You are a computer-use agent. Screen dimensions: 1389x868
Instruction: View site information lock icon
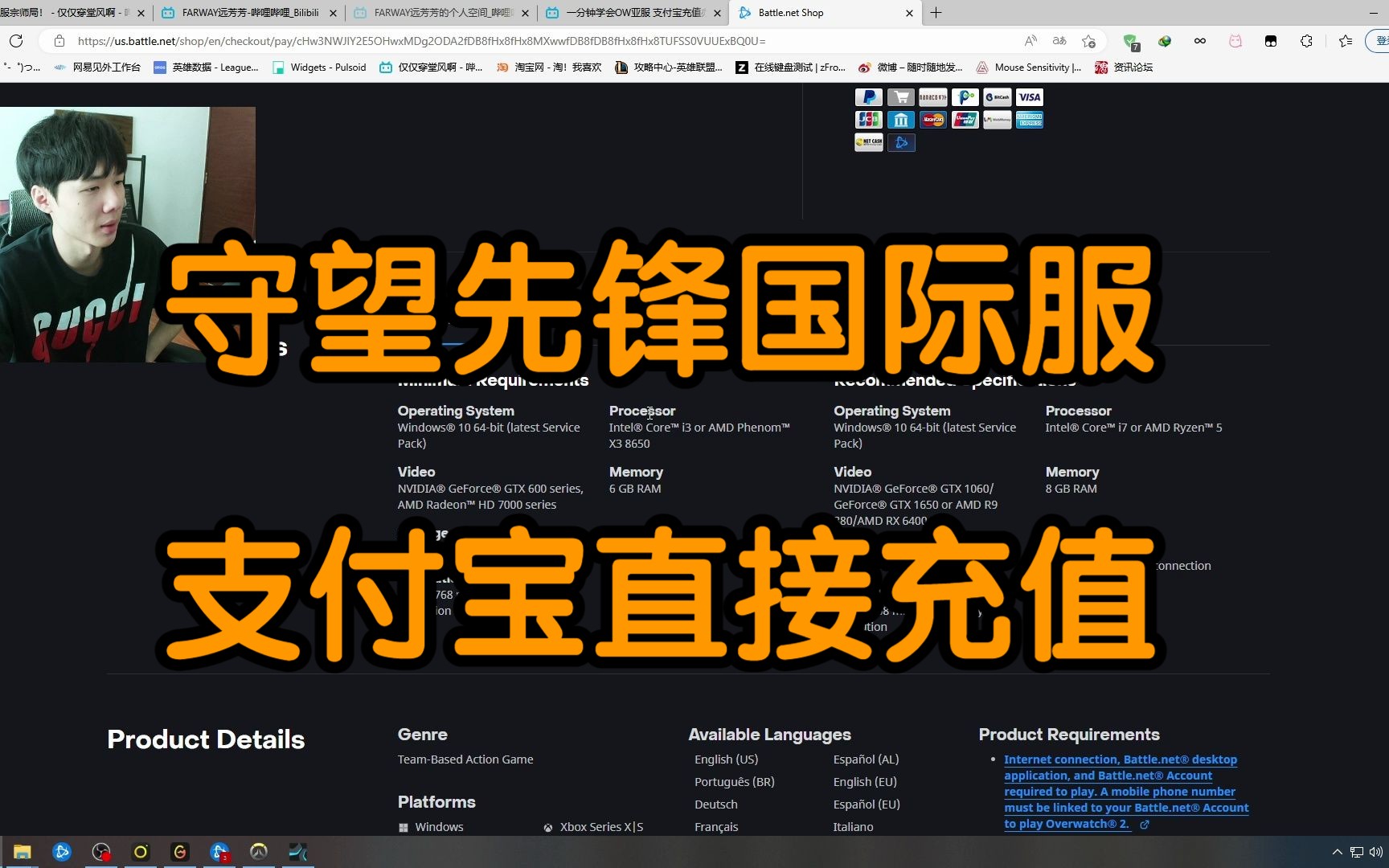pyautogui.click(x=59, y=41)
